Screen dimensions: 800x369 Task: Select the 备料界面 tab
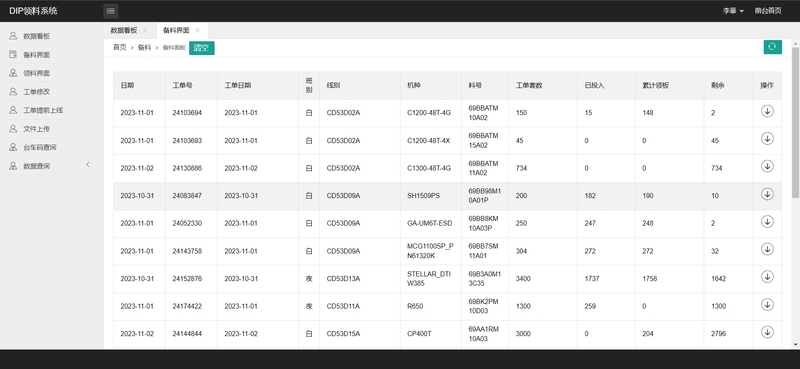(176, 31)
